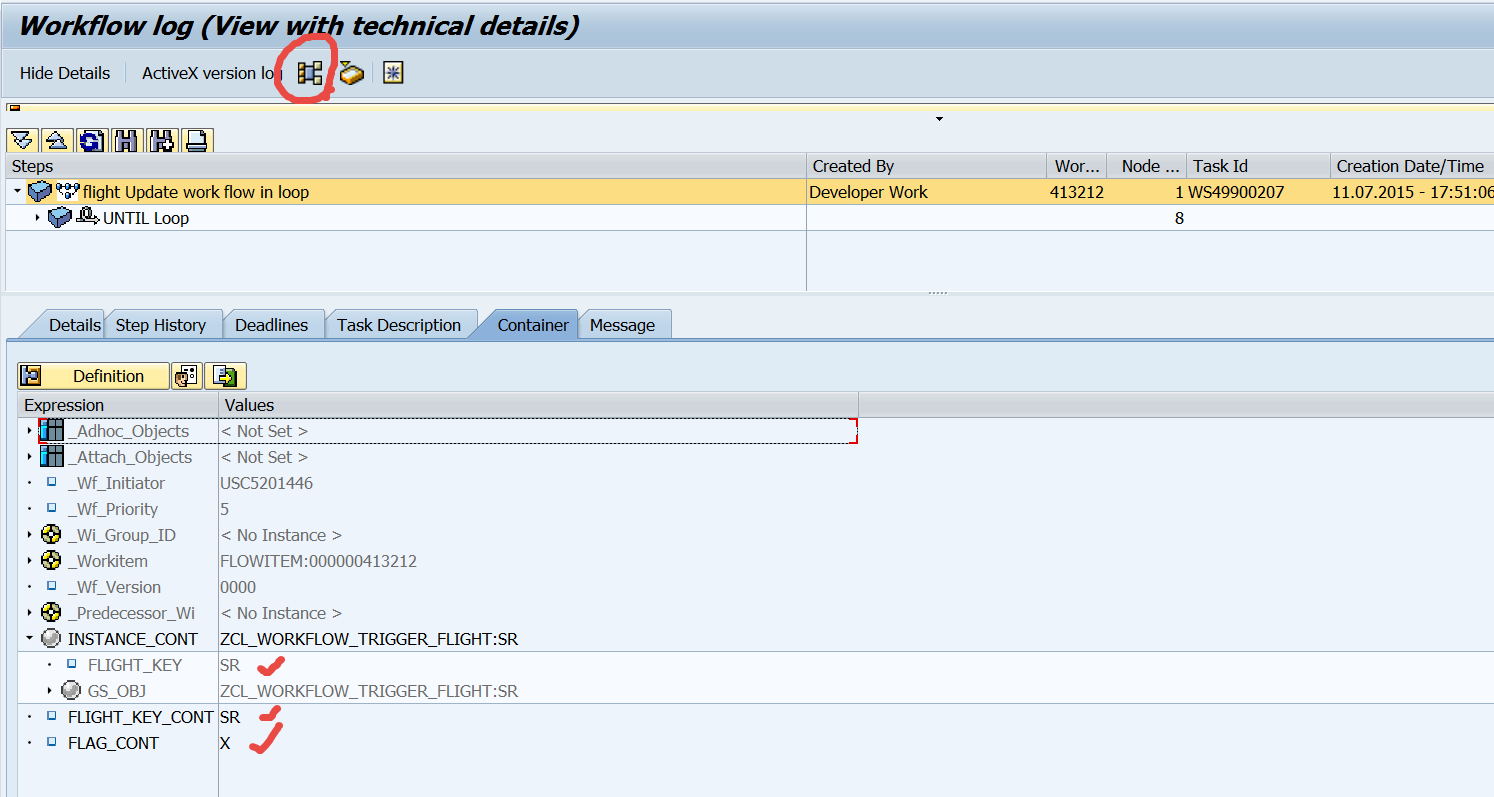Screen dimensions: 1494x797
Task: Refresh the workflow steps list
Action: pyautogui.click(x=91, y=140)
